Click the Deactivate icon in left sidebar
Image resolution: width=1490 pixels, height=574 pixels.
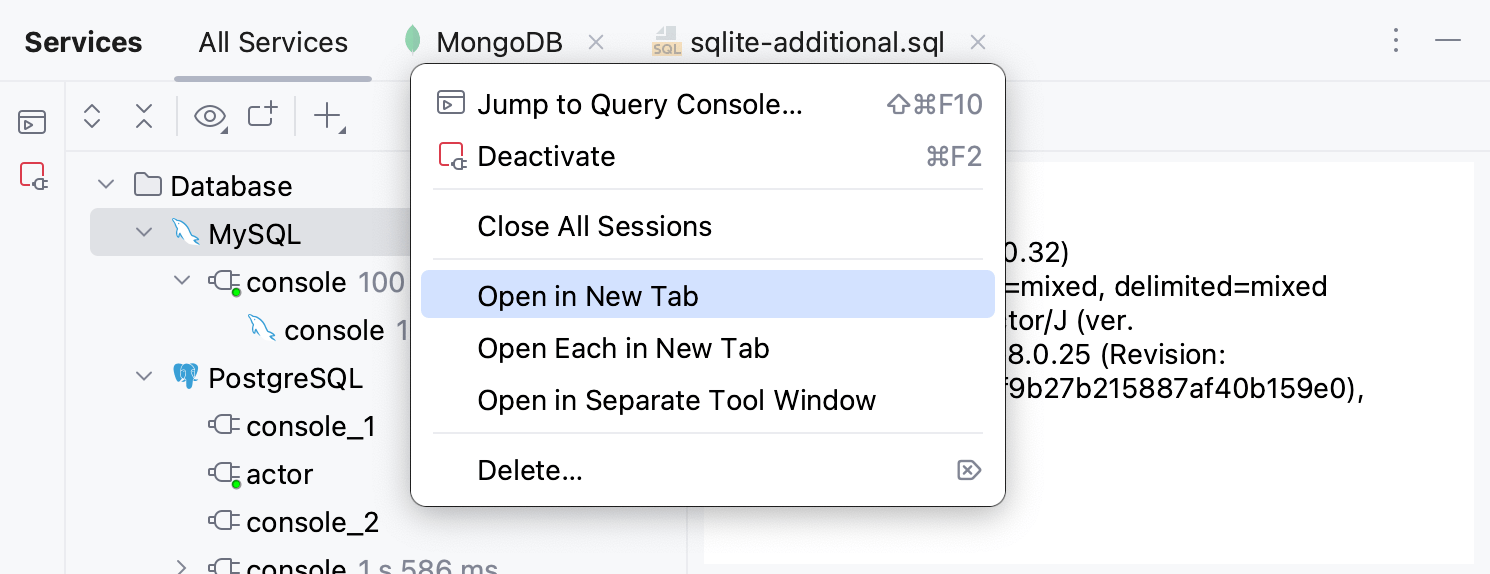pos(32,177)
